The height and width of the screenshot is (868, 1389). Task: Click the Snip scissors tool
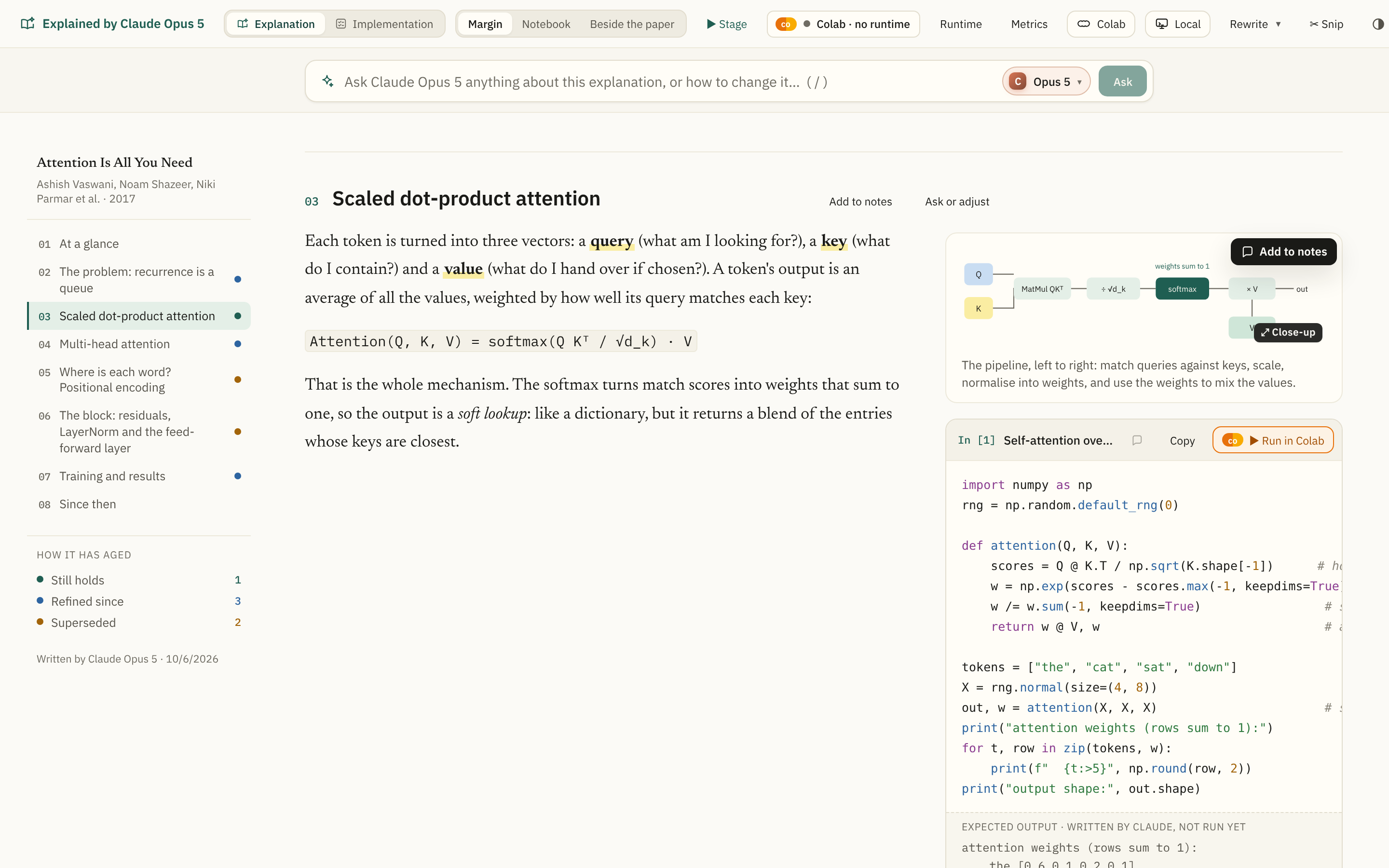[x=1326, y=24]
